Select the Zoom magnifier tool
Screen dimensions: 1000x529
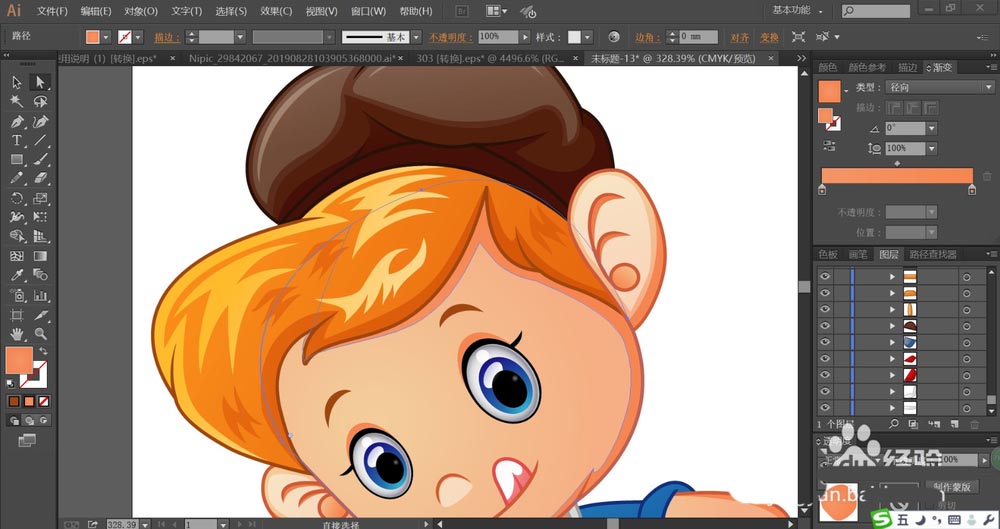(x=40, y=334)
